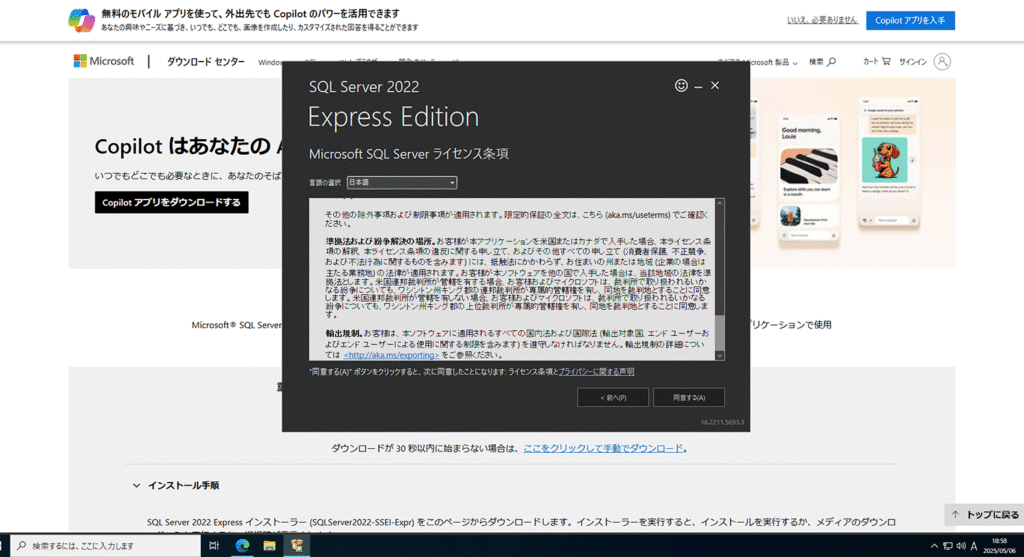The image size is (1024, 557).
Task: Open Microsoft Edge from the taskbar
Action: (x=242, y=545)
